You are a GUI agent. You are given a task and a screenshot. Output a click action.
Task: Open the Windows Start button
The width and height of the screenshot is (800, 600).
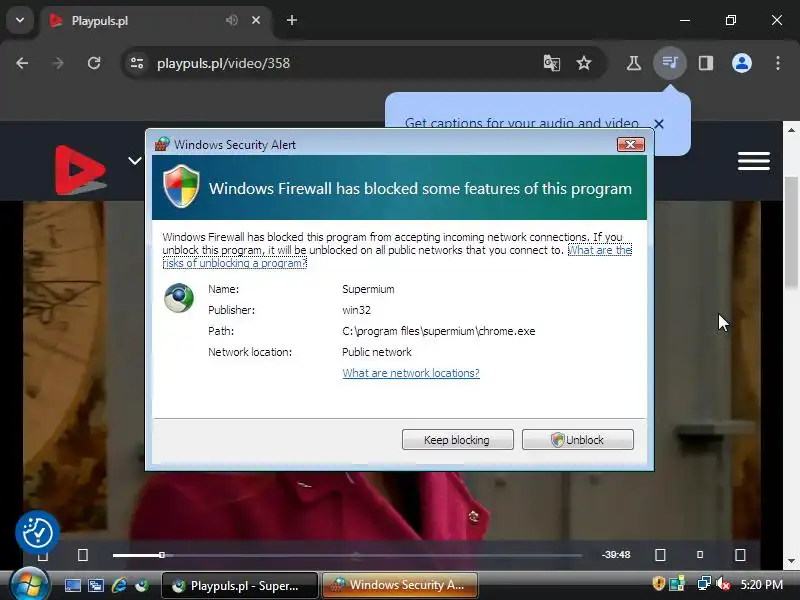(29, 585)
